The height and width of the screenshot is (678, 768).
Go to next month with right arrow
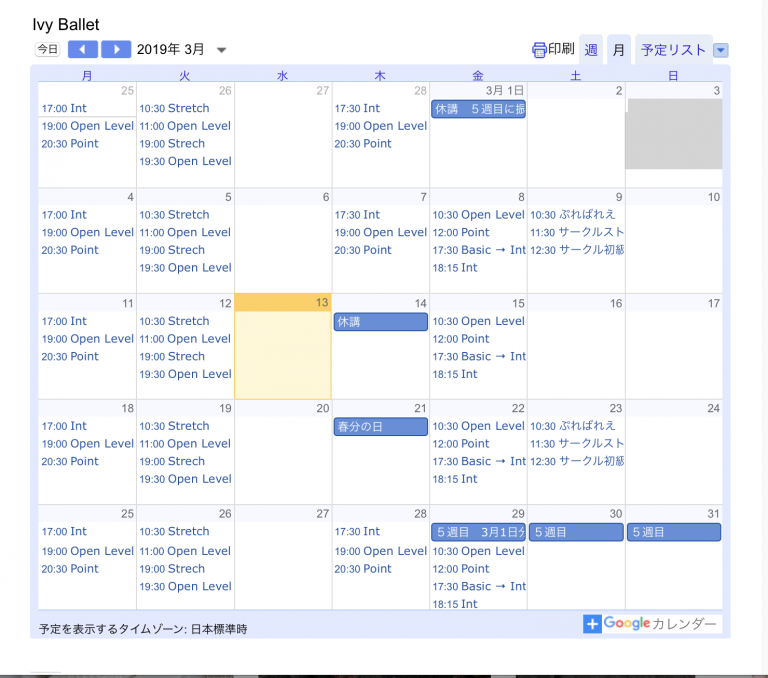[116, 49]
